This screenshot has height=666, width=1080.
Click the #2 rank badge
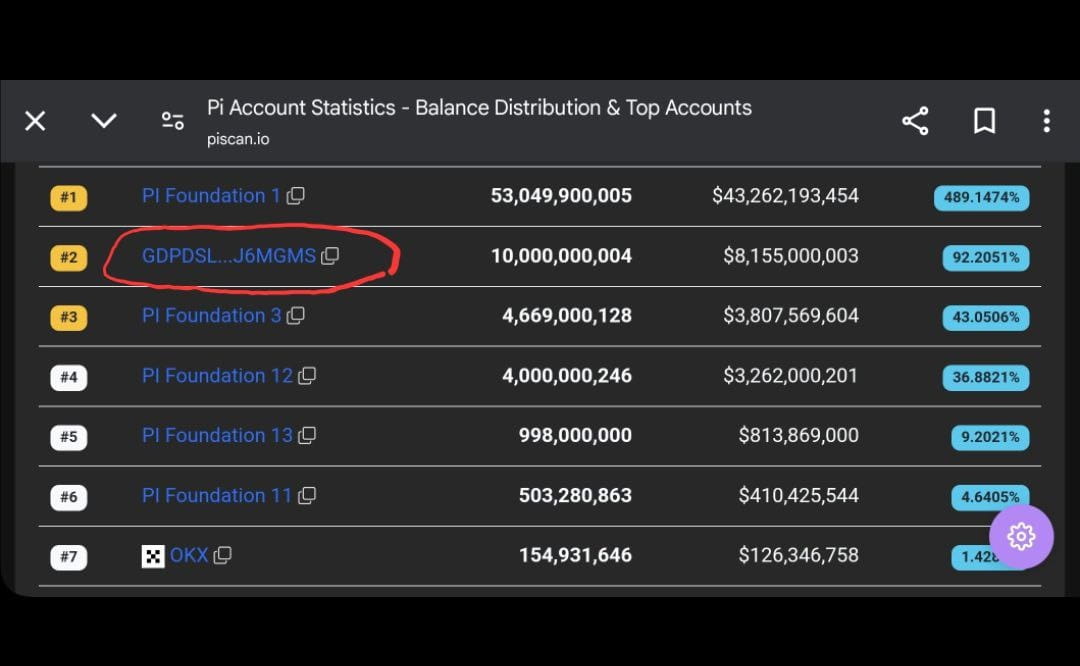69,258
